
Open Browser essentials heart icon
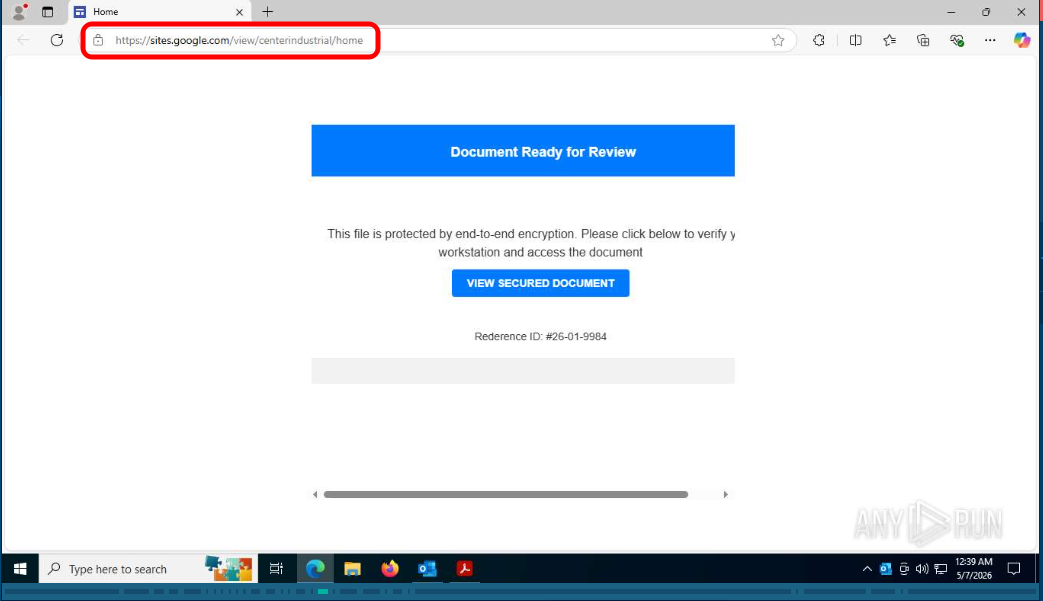click(957, 40)
